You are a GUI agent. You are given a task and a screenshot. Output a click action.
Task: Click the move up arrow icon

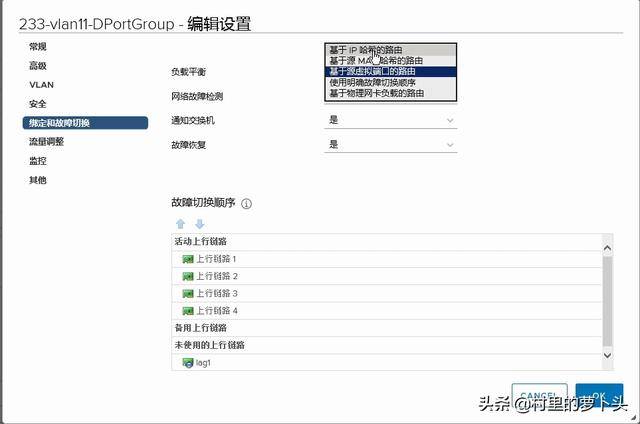click(x=181, y=224)
